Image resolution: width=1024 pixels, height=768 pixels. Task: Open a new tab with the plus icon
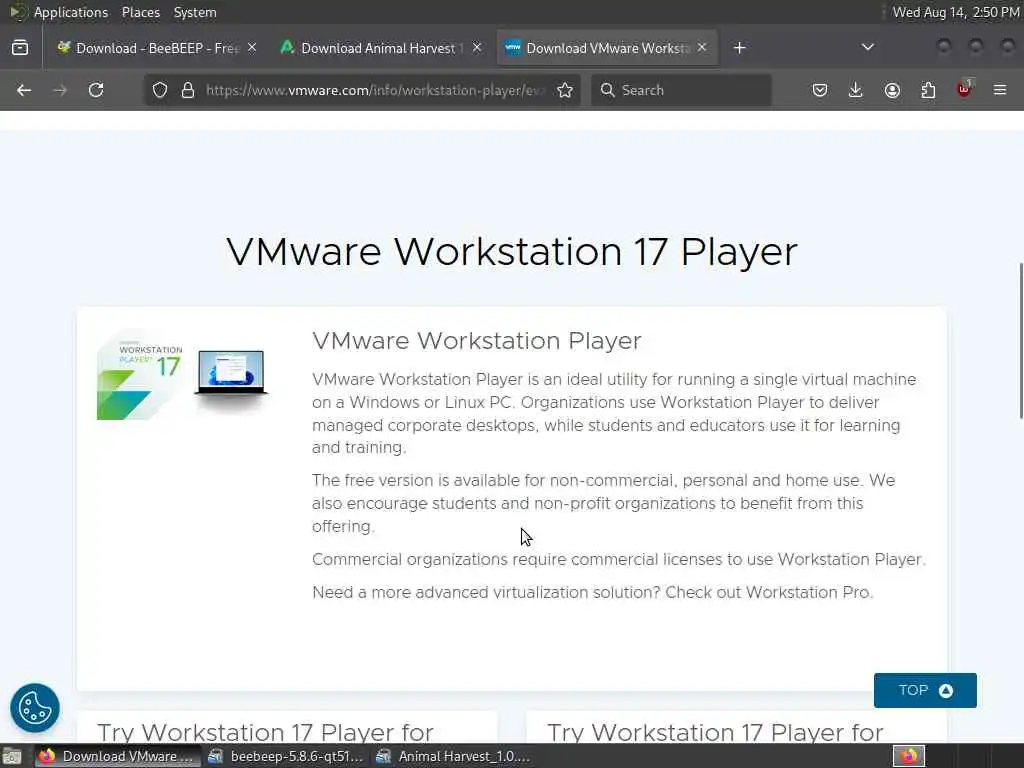pos(739,48)
